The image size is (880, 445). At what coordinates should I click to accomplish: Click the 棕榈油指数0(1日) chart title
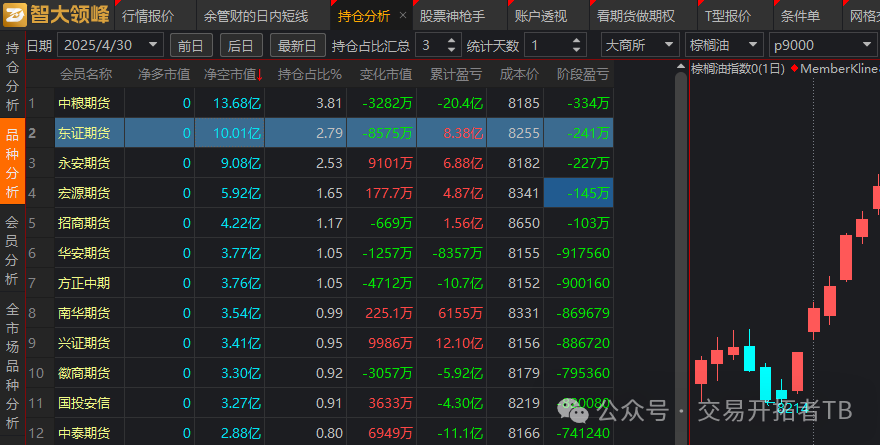point(738,69)
